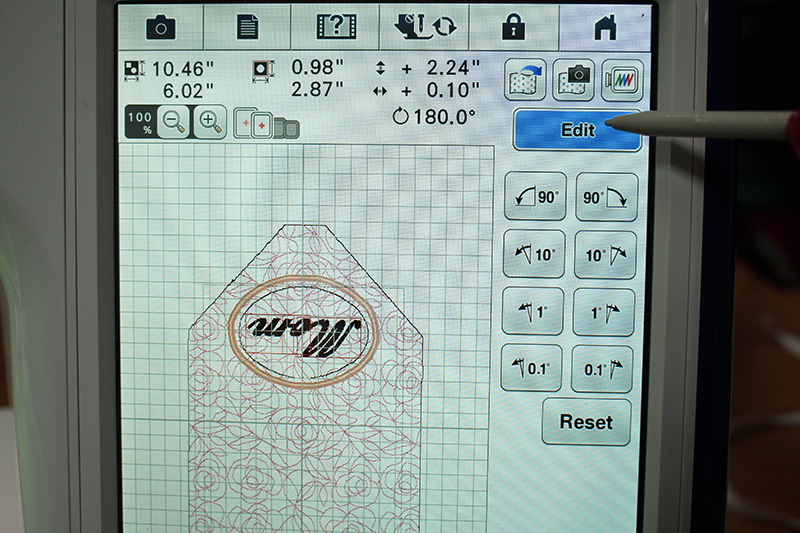
Task: Tap the 10.46" overall size value
Action: [183, 68]
